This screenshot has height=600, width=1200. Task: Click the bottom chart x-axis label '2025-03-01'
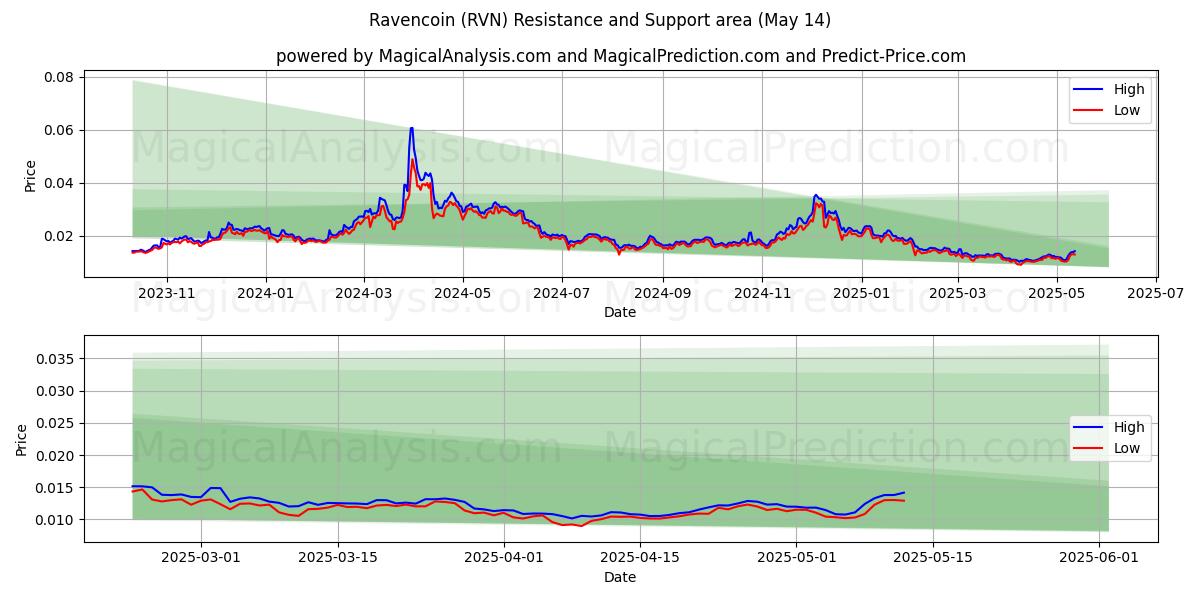click(x=201, y=557)
